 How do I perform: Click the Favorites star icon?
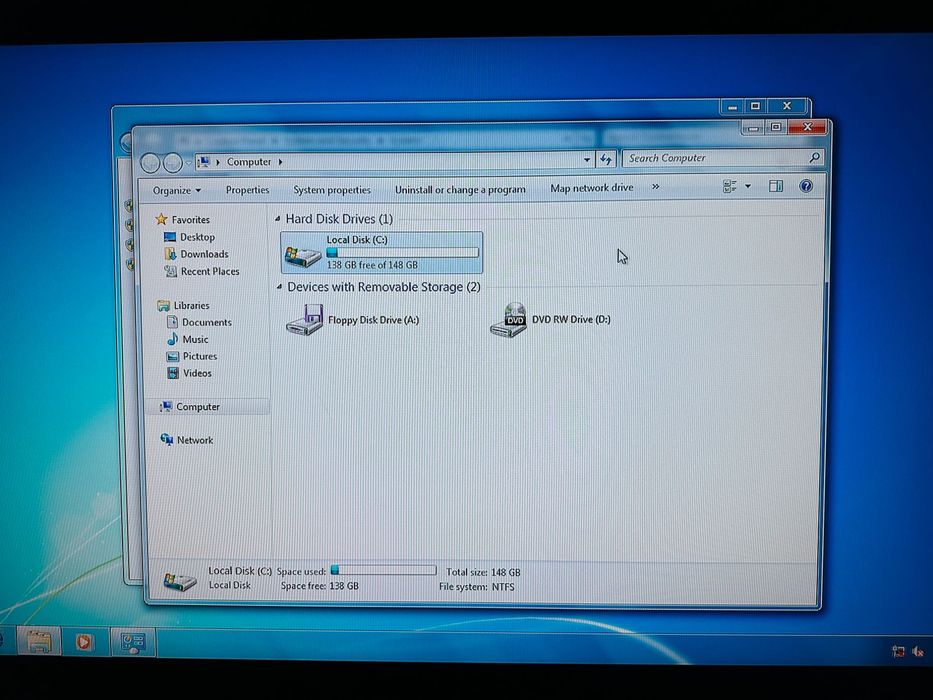[x=161, y=219]
